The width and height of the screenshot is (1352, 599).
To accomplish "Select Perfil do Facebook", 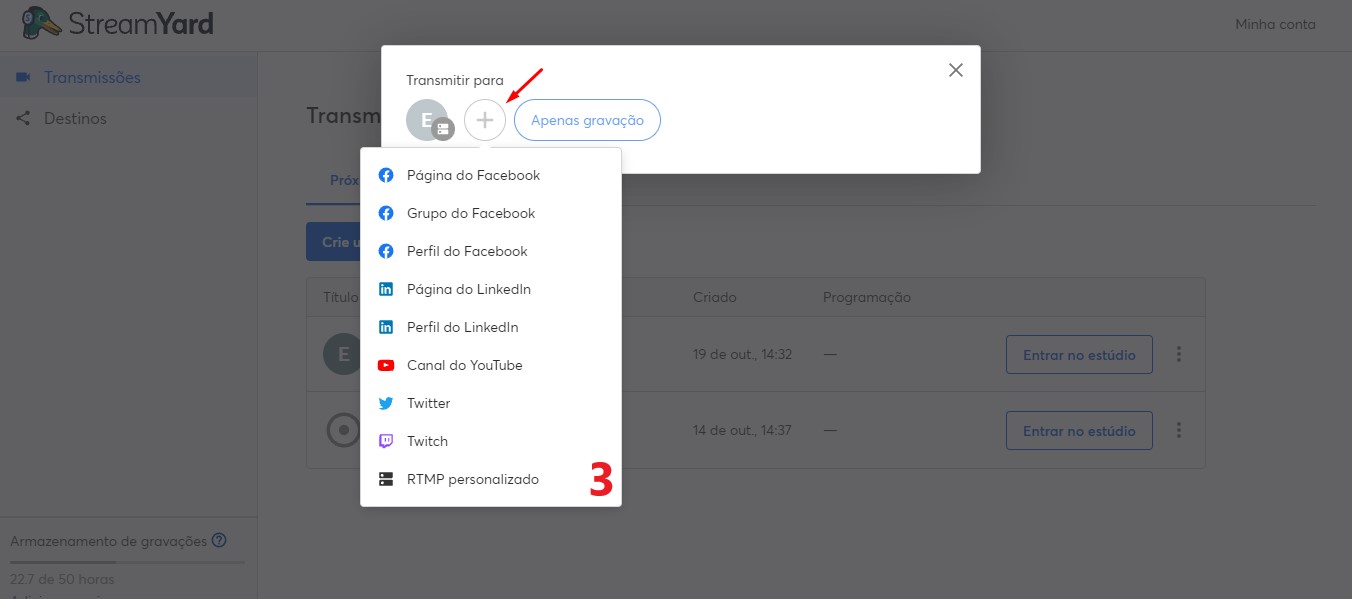I will (491, 252).
